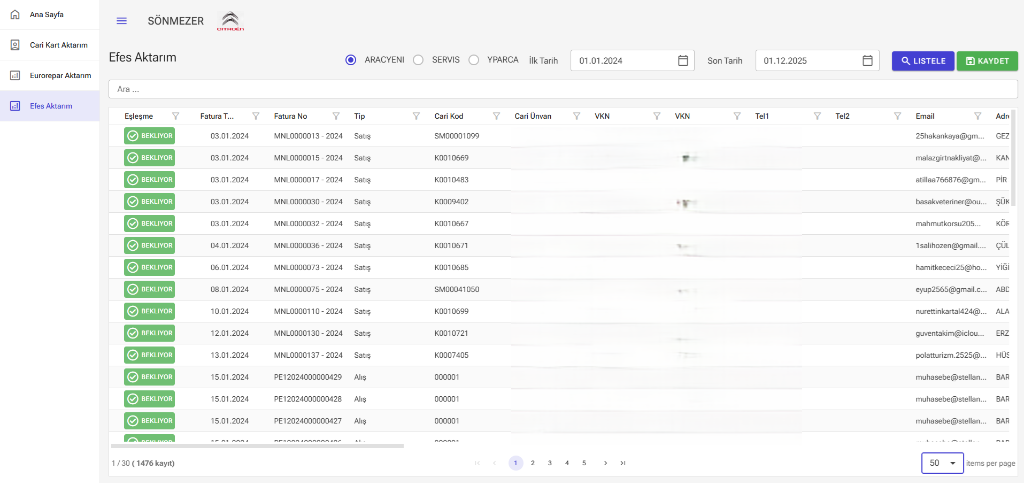Image resolution: width=1024 pixels, height=483 pixels.
Task: Click filter icon on Email column
Action: [x=977, y=116]
